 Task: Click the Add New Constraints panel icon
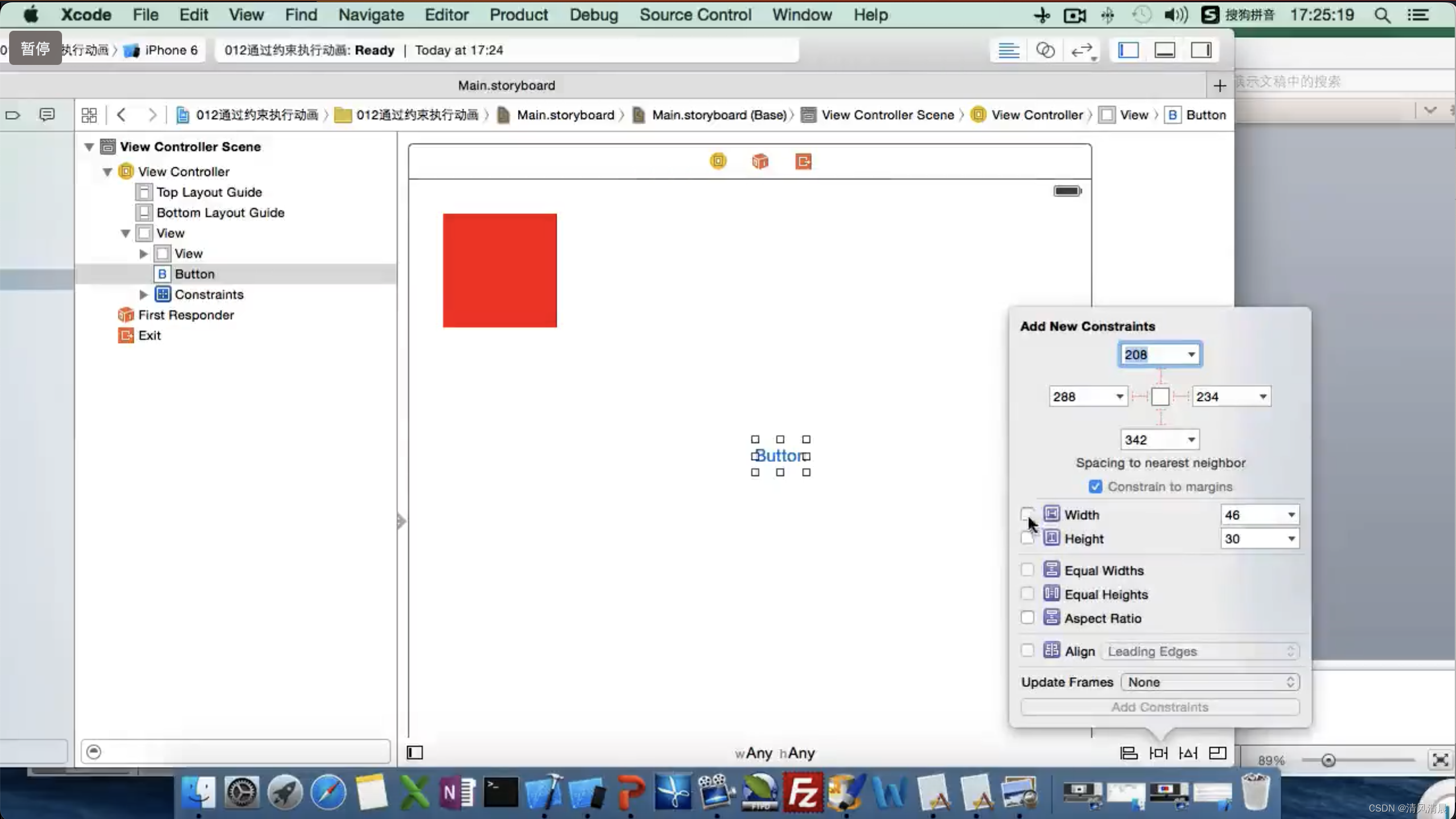coord(1158,753)
